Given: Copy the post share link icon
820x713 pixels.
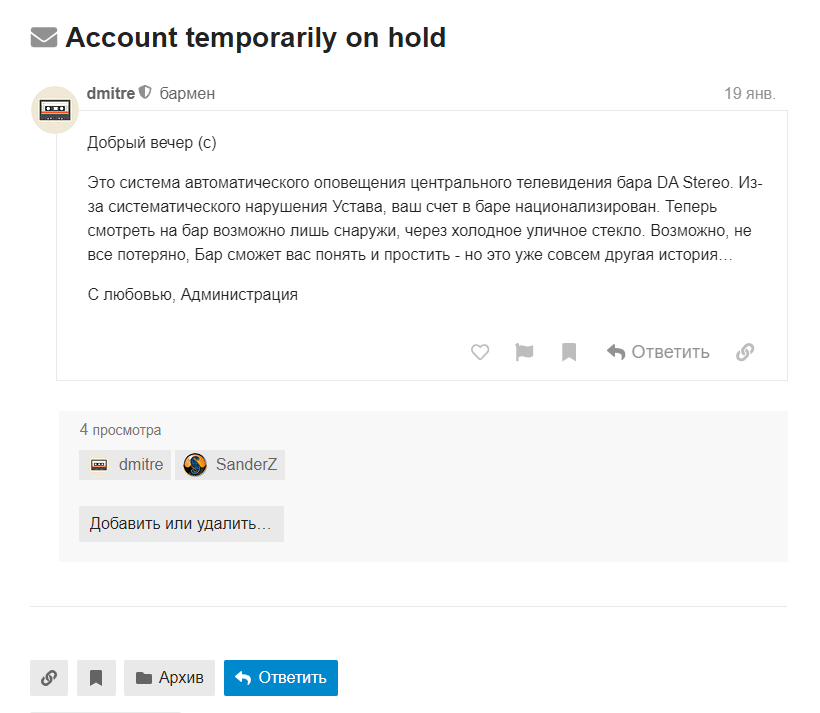Looking at the screenshot, I should 745,352.
